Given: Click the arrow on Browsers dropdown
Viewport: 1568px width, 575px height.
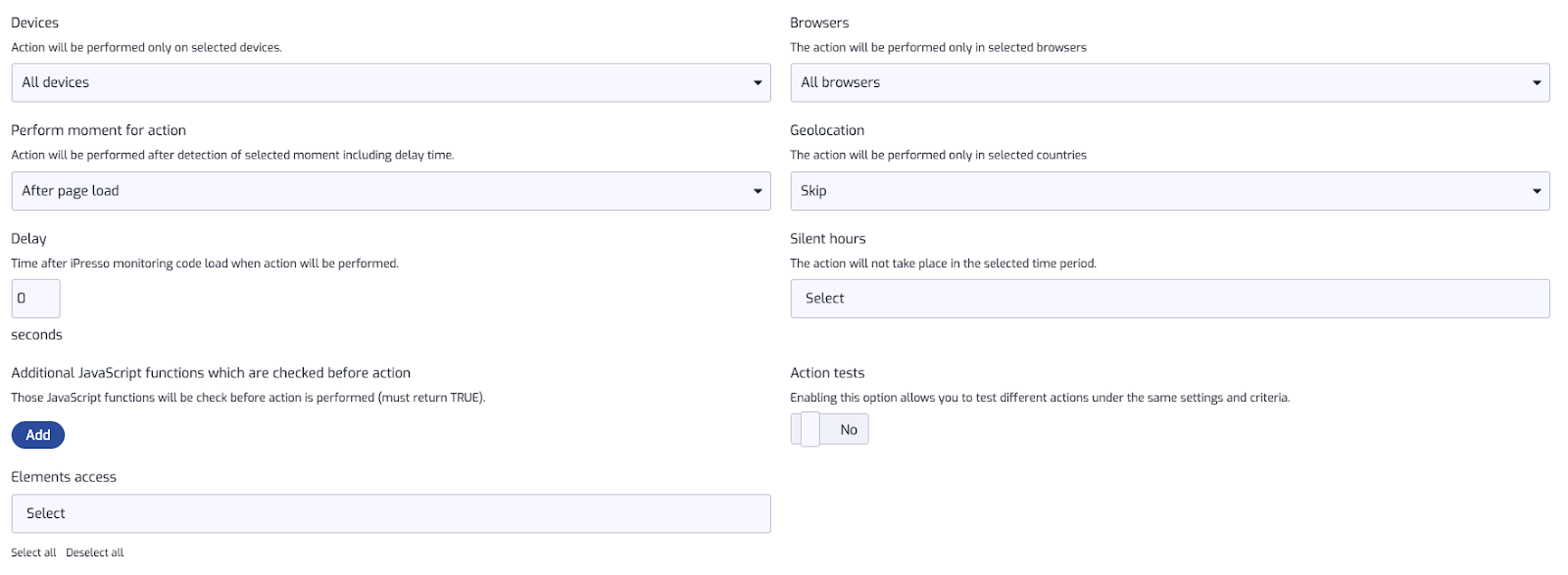Looking at the screenshot, I should [1537, 83].
